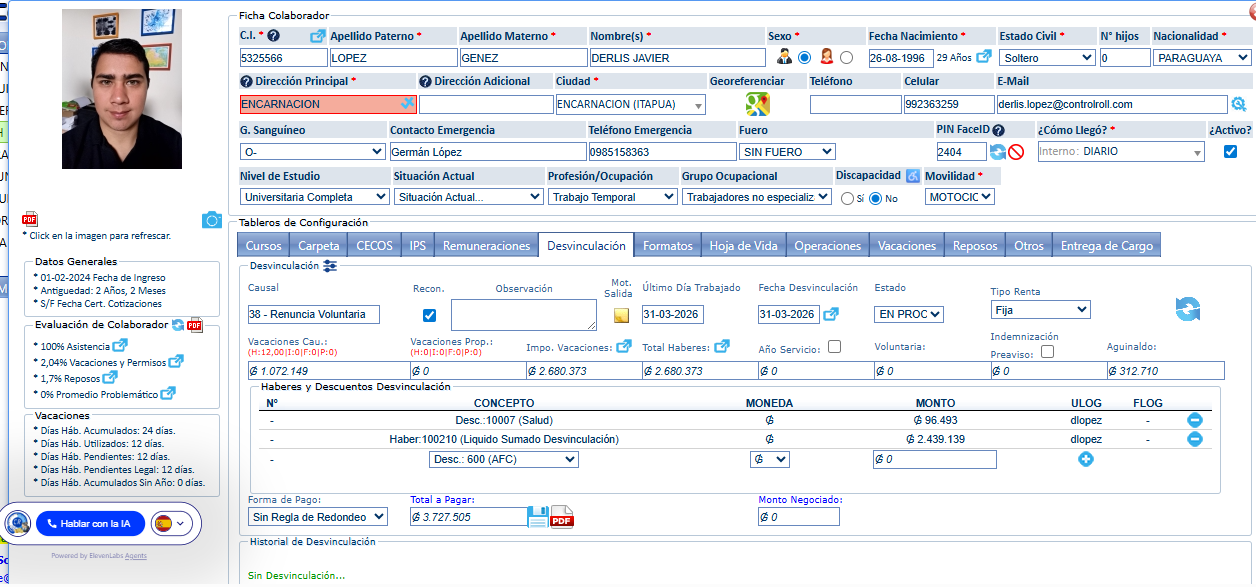Toggle the ¿Activo? checkbox

point(1230,152)
